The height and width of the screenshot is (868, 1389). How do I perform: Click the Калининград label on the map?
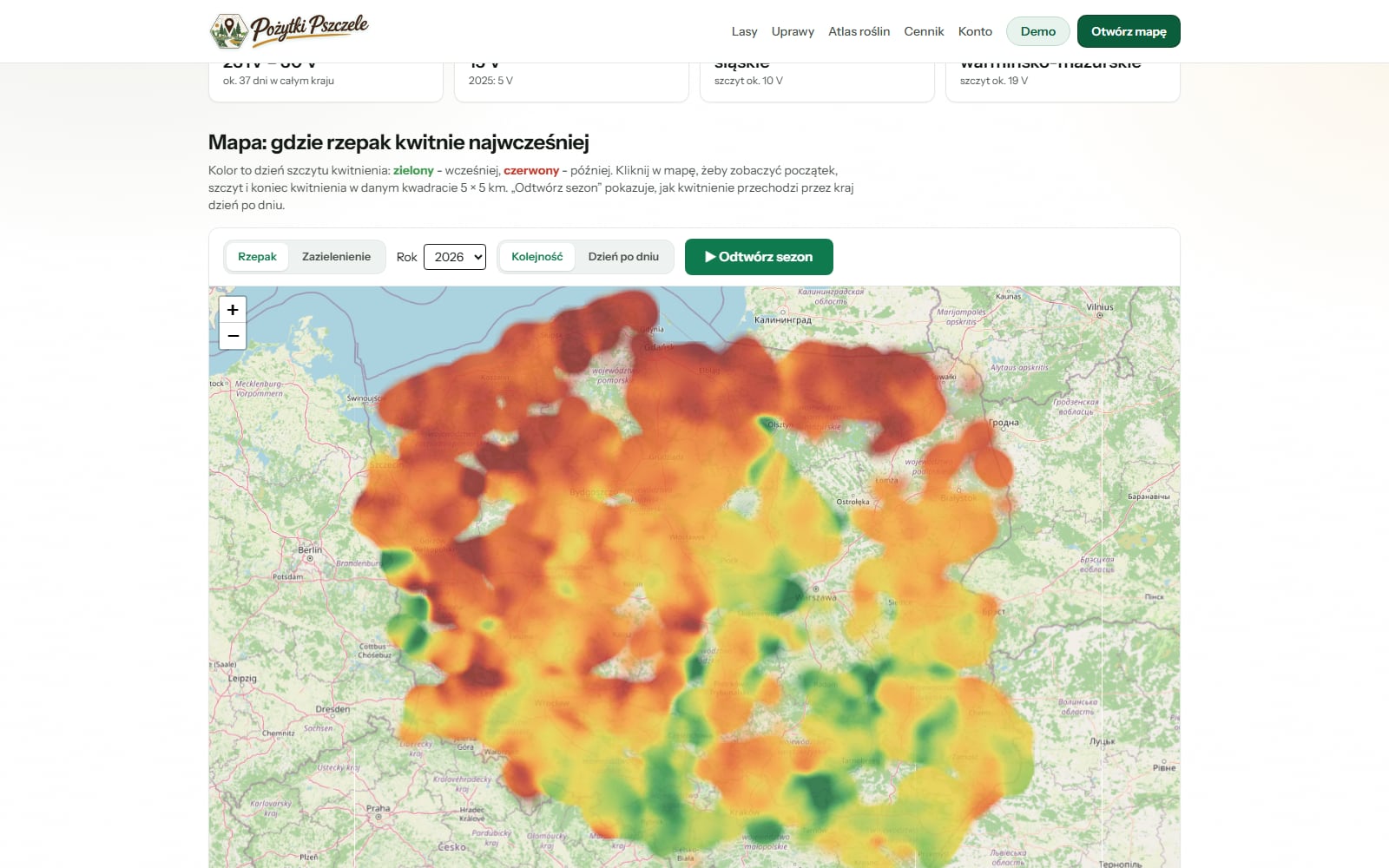pyautogui.click(x=783, y=320)
